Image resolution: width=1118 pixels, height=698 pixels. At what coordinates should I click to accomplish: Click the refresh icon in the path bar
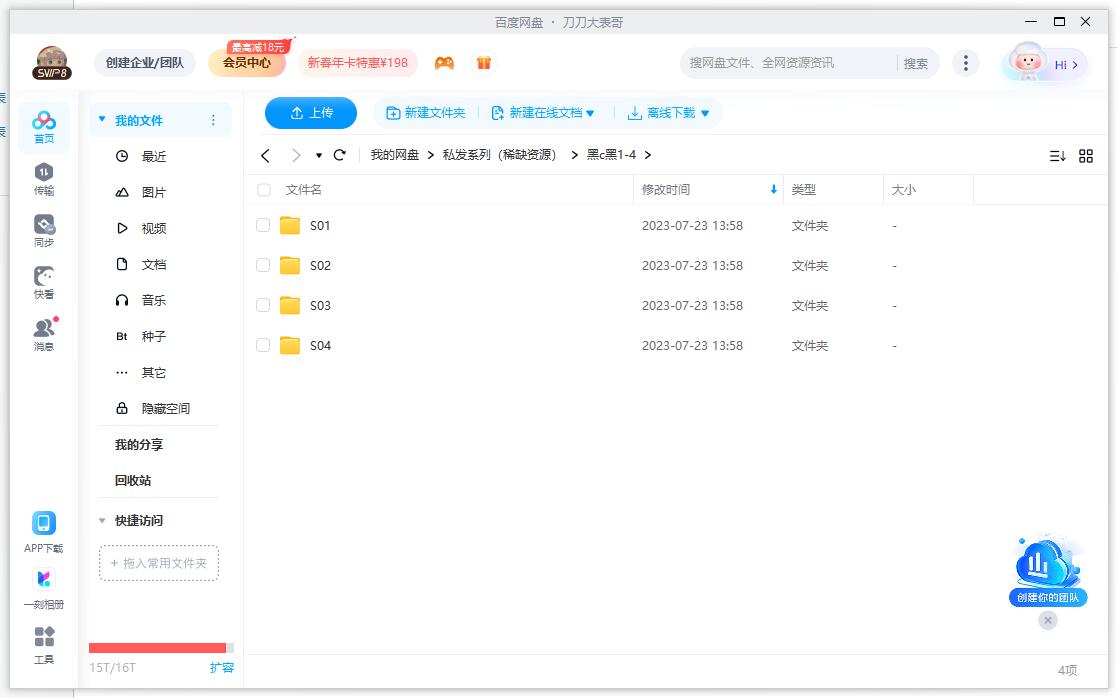[x=339, y=155]
